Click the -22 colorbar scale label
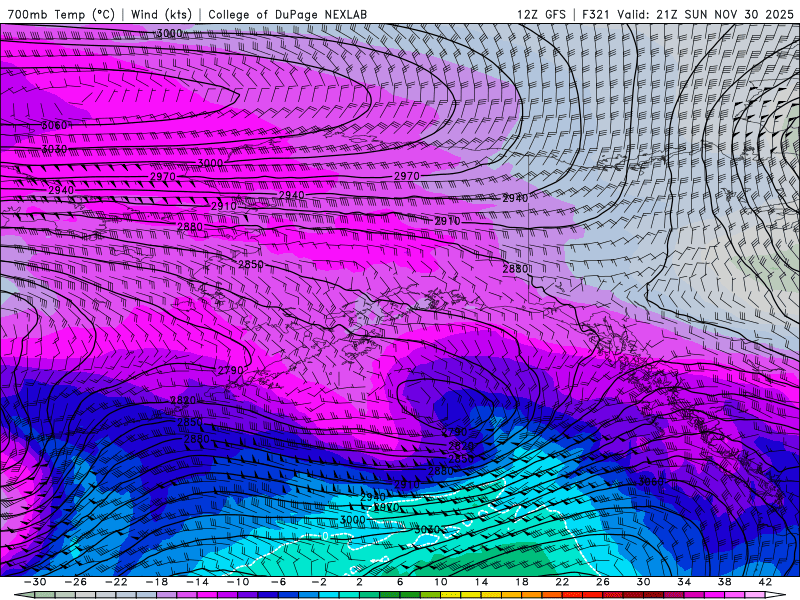This screenshot has width=800, height=600. pyautogui.click(x=116, y=582)
